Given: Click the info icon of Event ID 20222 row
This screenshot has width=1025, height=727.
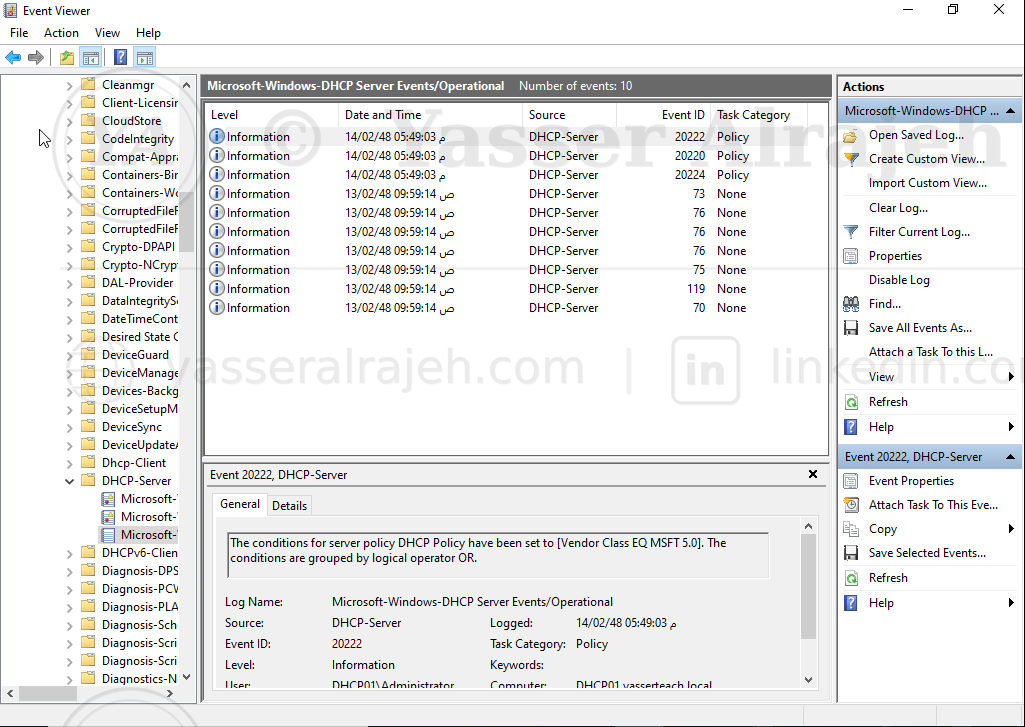Looking at the screenshot, I should coord(217,137).
